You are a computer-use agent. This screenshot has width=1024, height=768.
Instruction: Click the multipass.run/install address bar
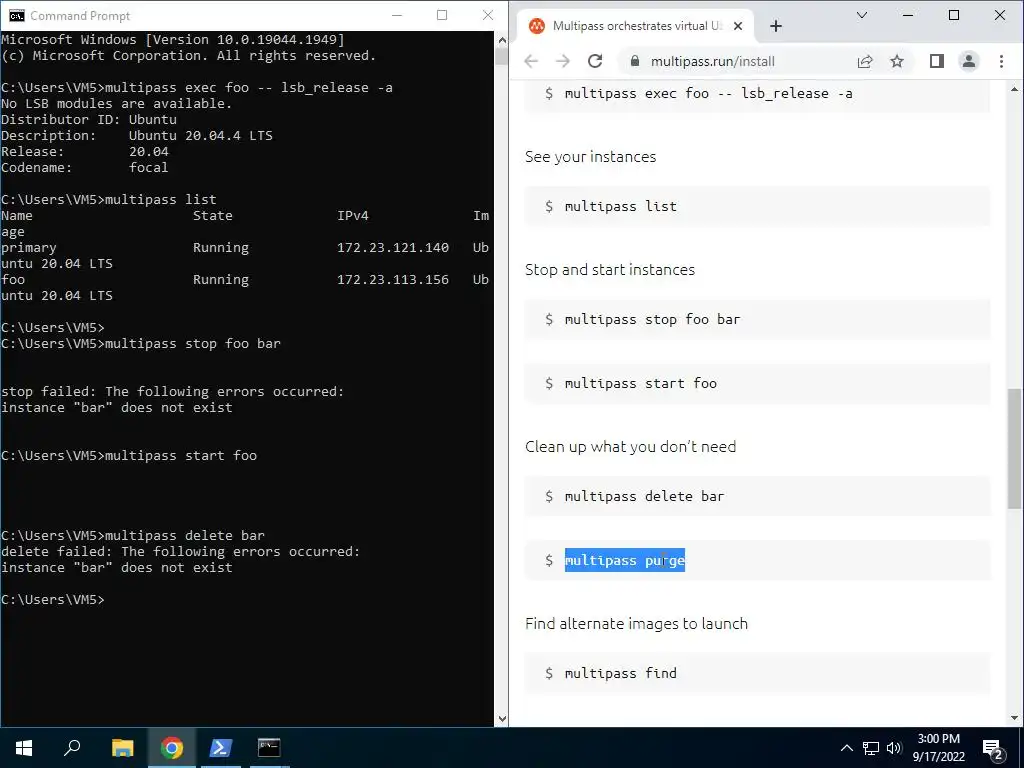coord(712,61)
